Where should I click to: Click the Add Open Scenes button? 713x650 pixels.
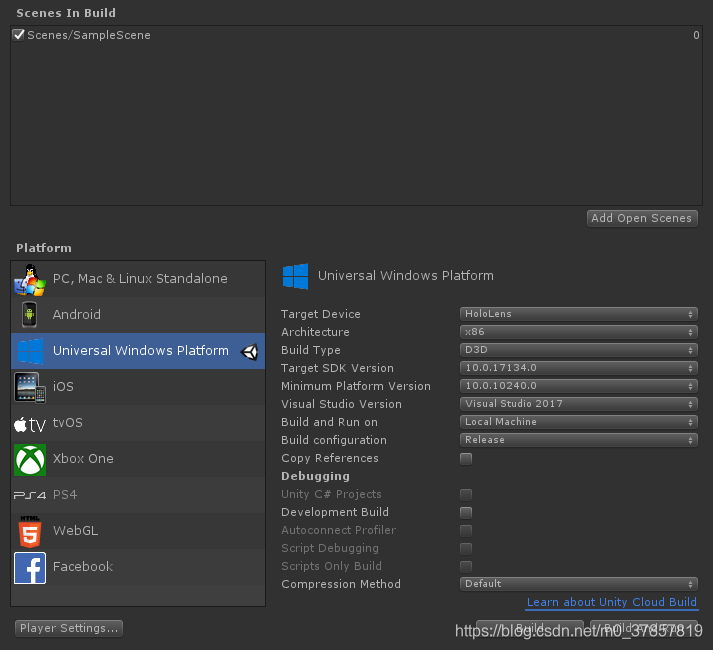pos(642,218)
